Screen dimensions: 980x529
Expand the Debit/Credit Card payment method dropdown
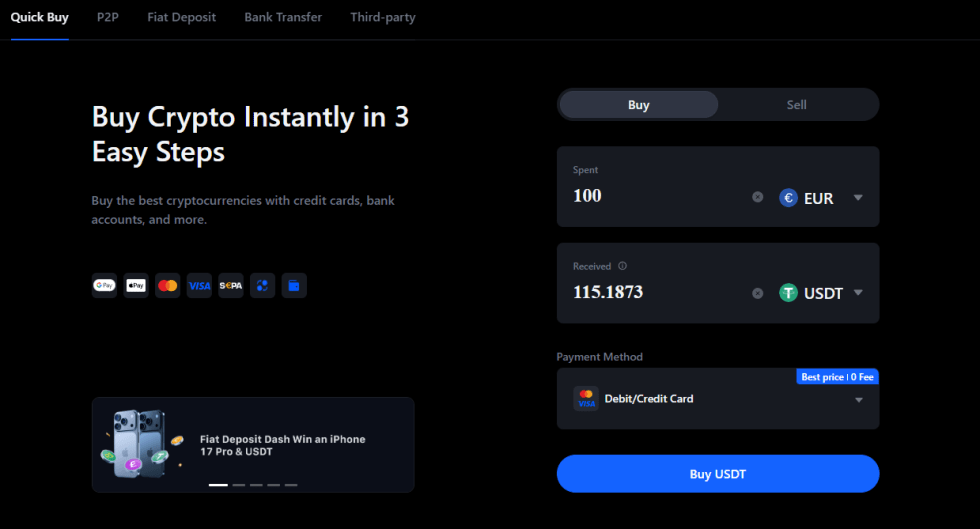tap(858, 400)
